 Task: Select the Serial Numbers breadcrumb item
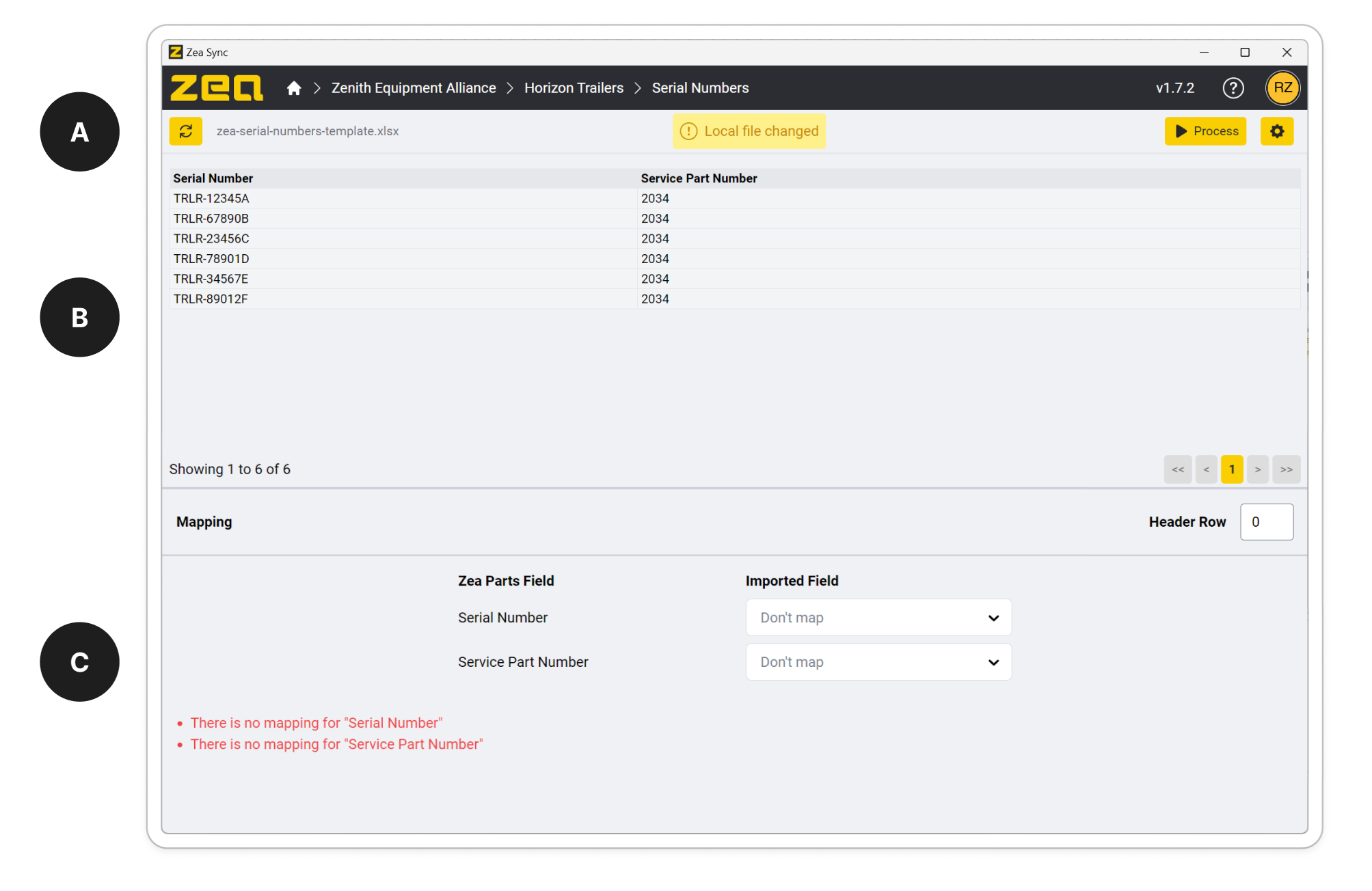(x=700, y=88)
